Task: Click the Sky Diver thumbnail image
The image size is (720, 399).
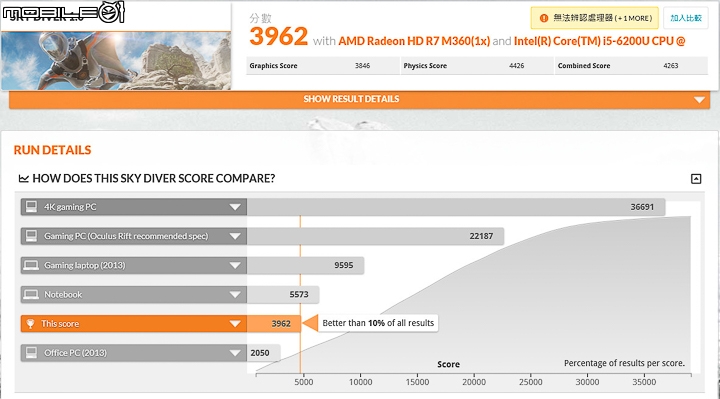Action: coord(116,61)
